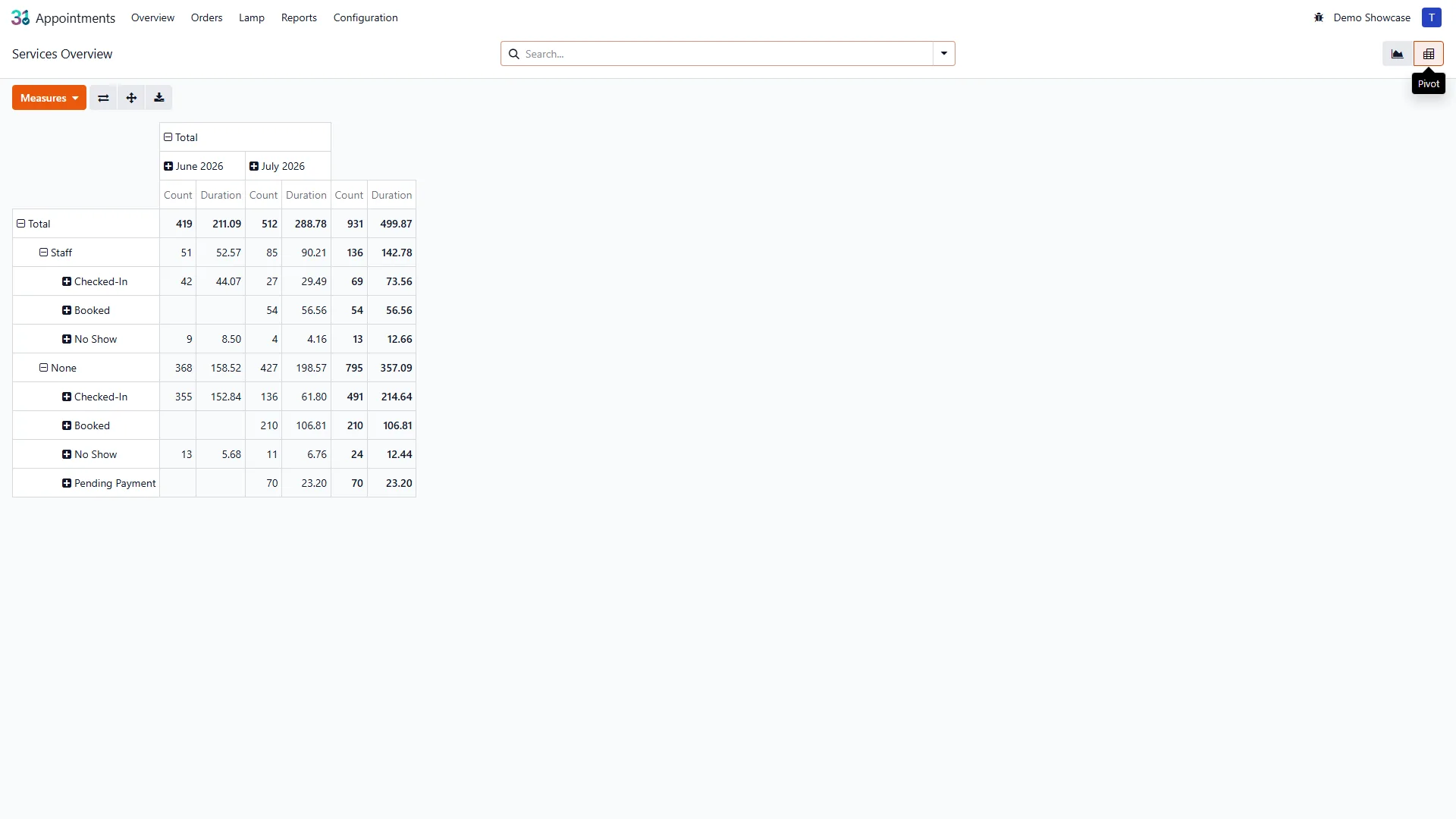Click Pending Payment total duration 23.20
This screenshot has width=1456, height=819.
coord(392,483)
